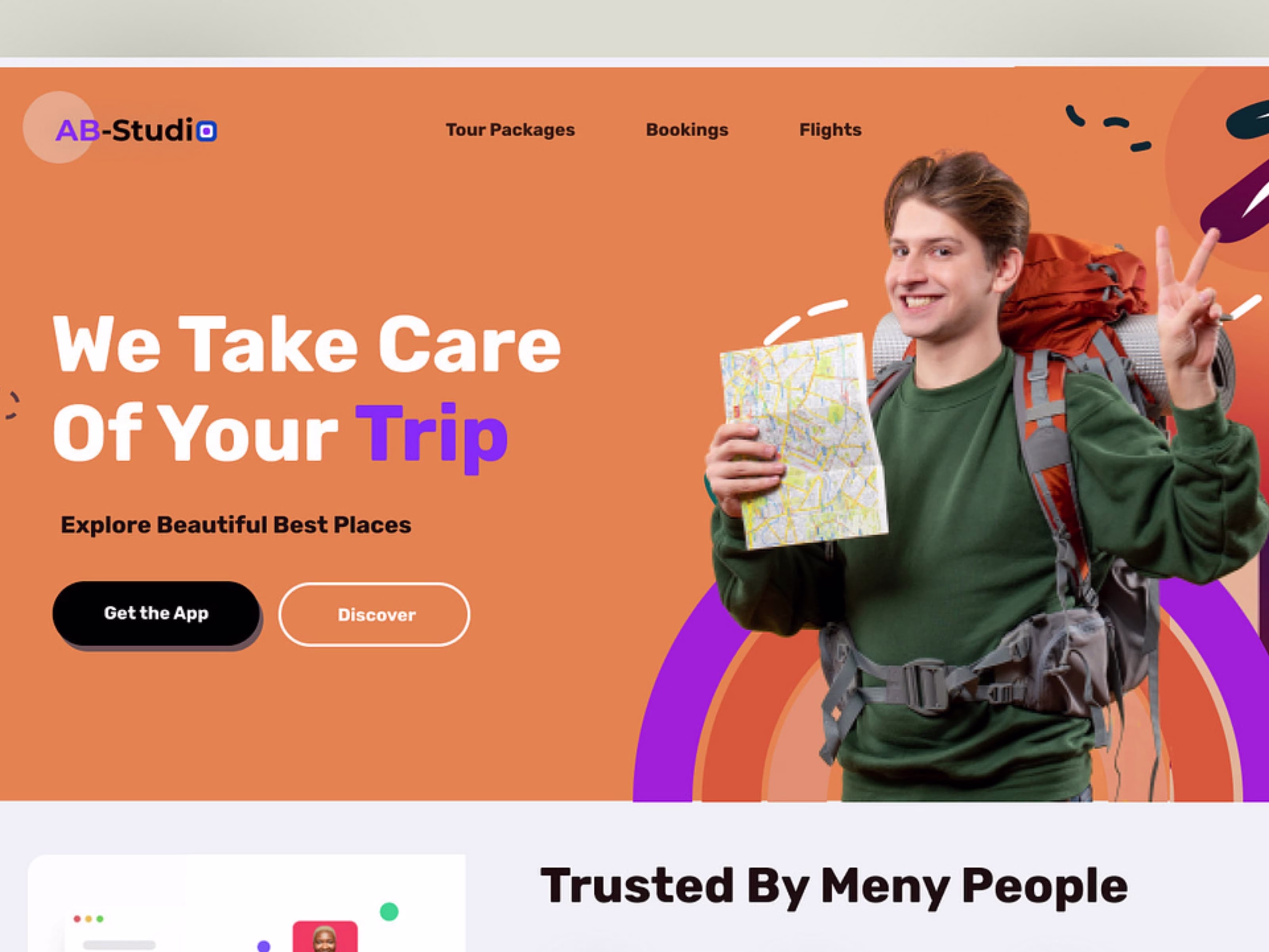The height and width of the screenshot is (952, 1269).
Task: Click the black Get the App button
Action: click(156, 613)
